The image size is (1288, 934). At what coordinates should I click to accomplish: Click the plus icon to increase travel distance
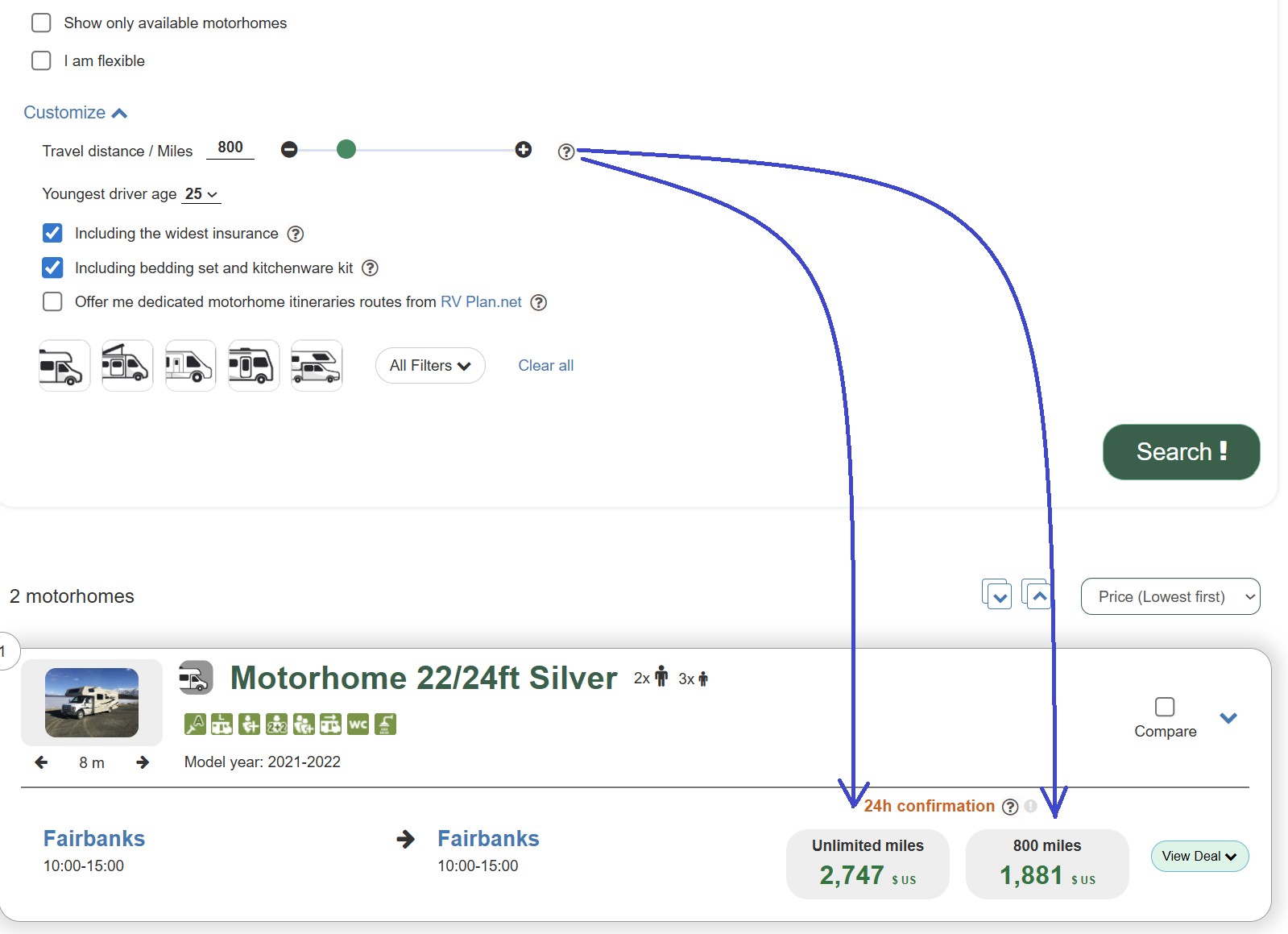tap(524, 150)
